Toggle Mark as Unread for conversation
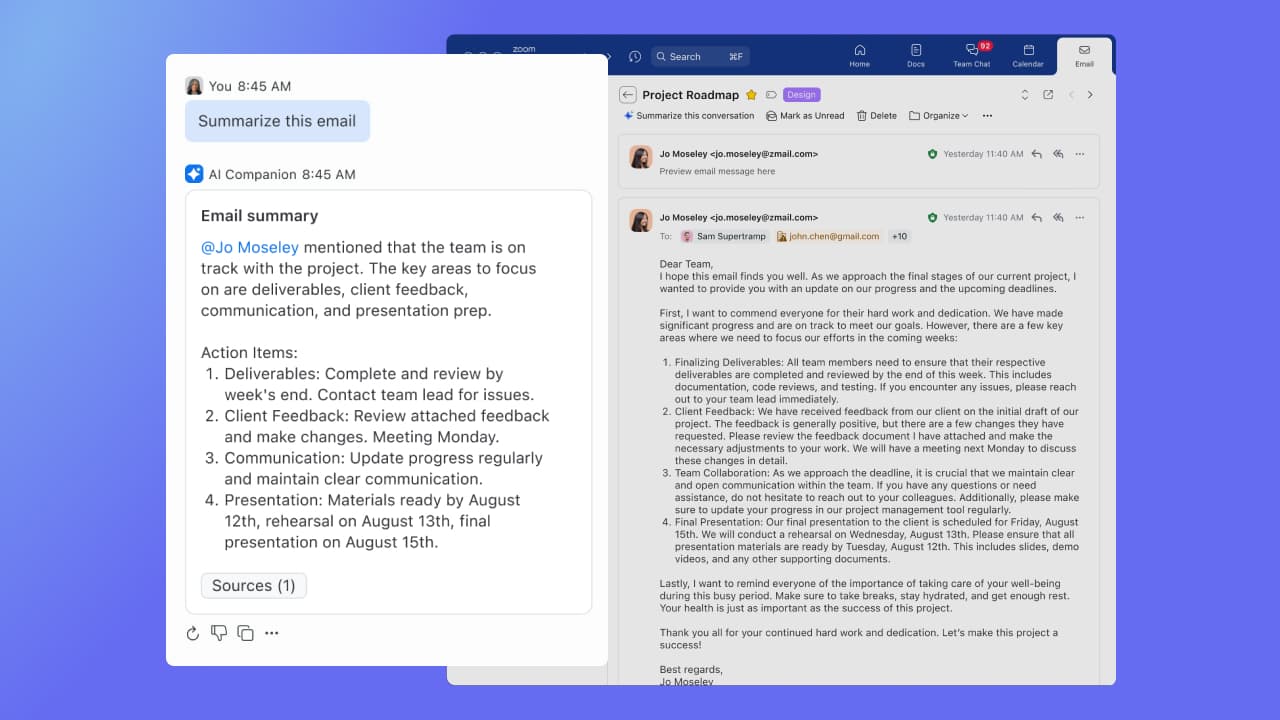The image size is (1280, 720). coord(805,116)
